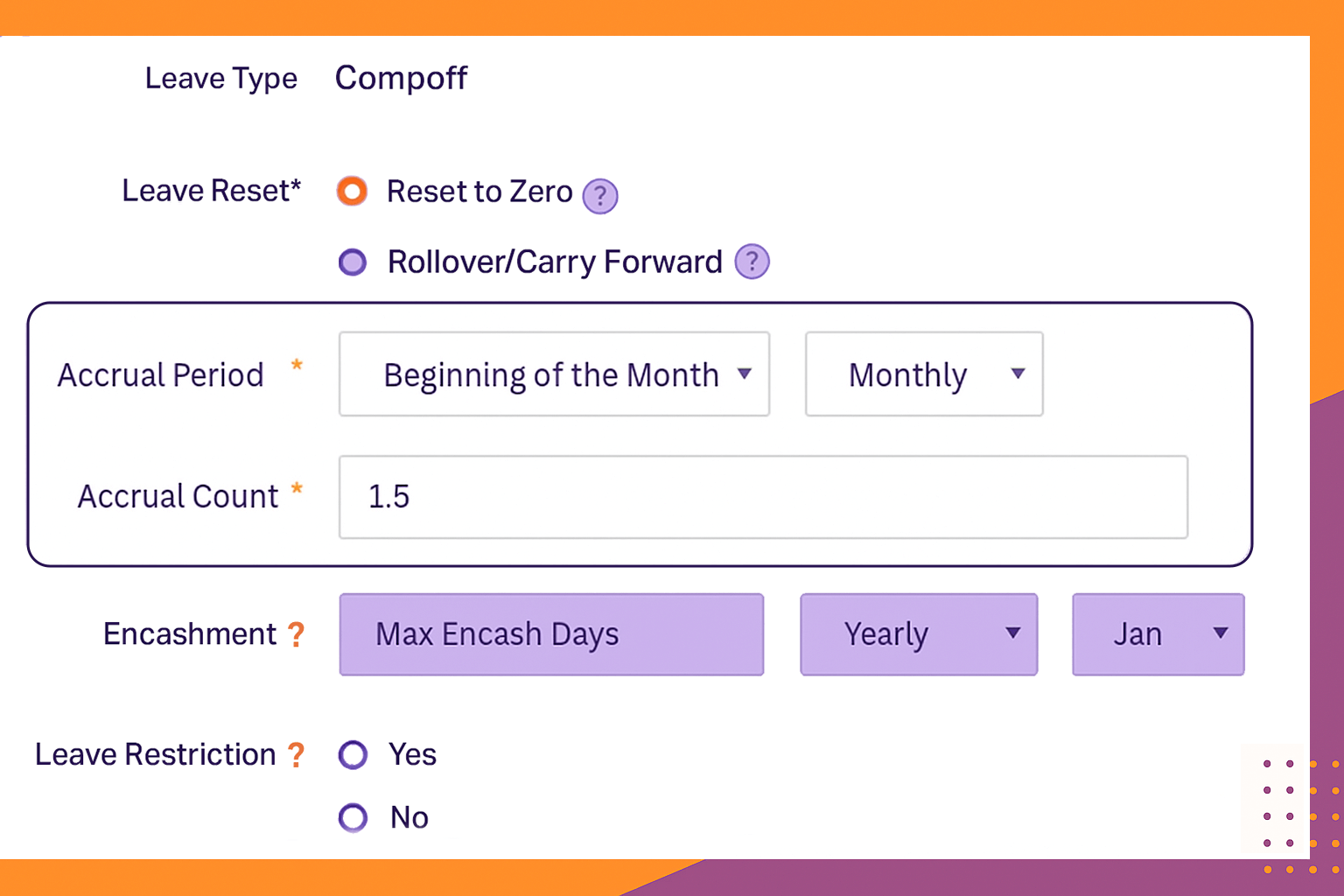Click the Beginning of the Month dropdown arrow
This screenshot has width=1344, height=896.
(x=745, y=374)
